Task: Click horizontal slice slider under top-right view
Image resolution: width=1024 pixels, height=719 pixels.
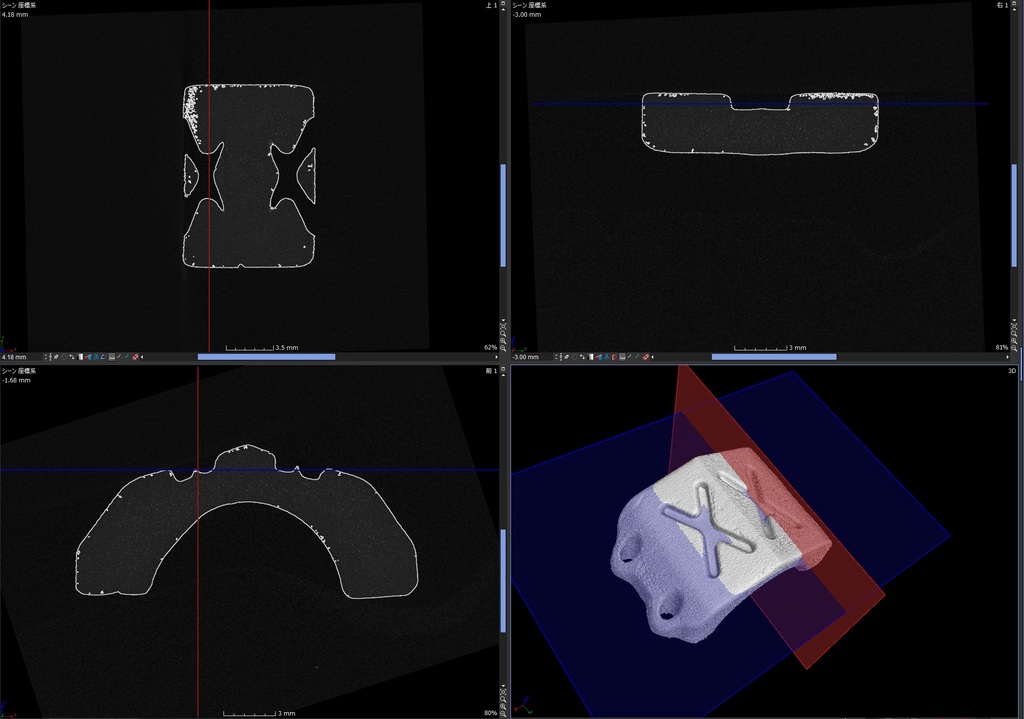Action: (773, 357)
